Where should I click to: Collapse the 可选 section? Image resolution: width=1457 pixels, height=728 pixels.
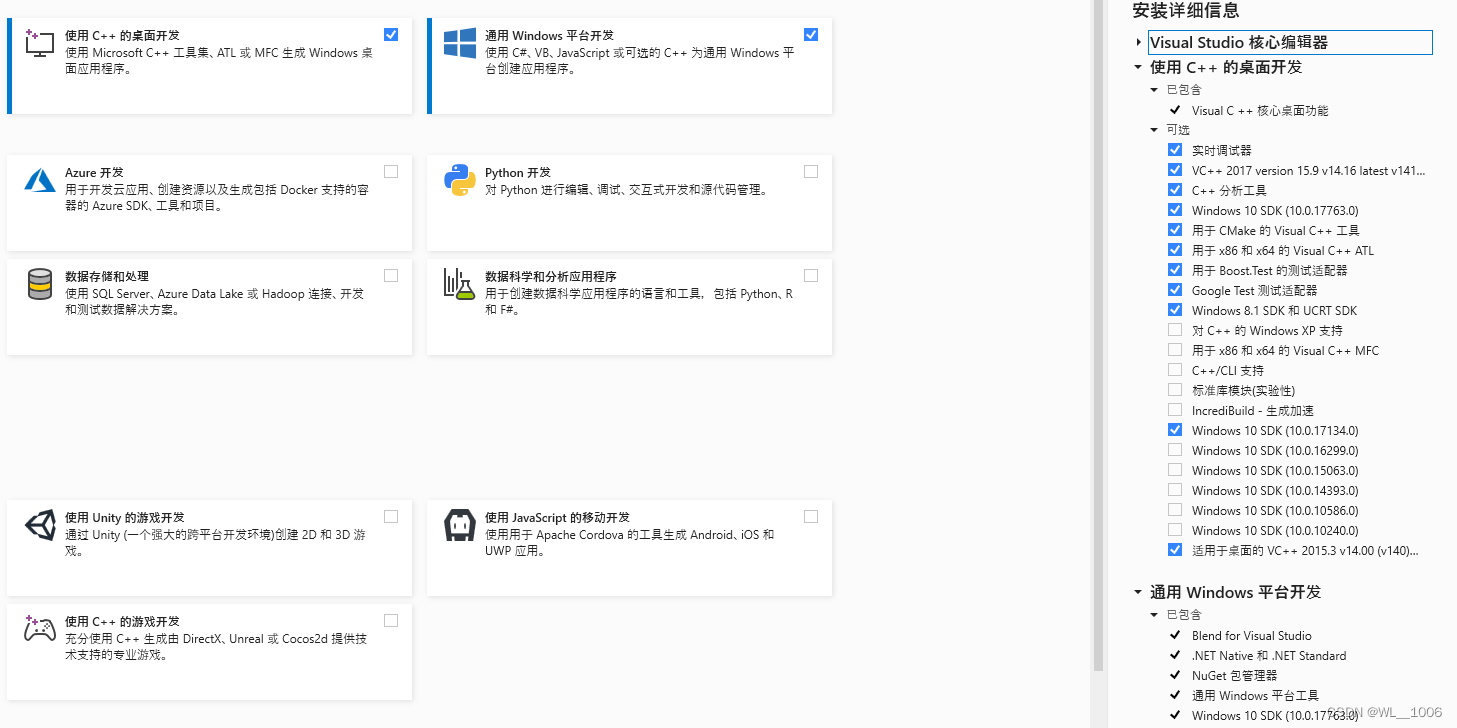tap(1154, 129)
